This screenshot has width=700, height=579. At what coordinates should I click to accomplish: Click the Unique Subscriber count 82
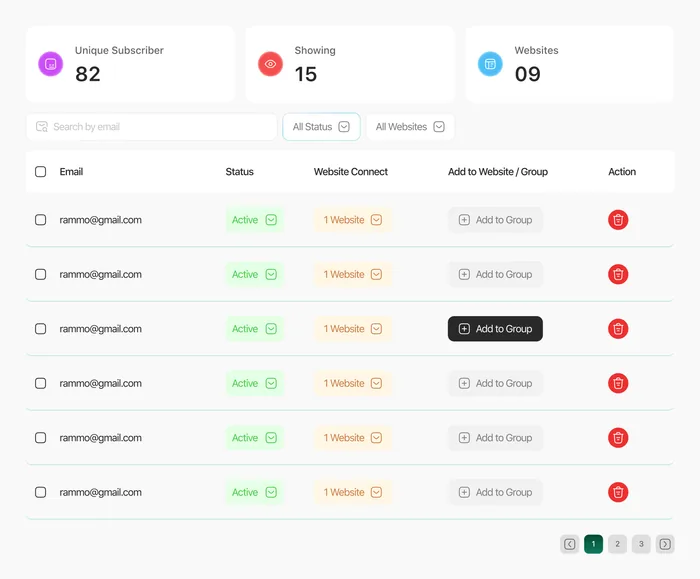point(88,74)
